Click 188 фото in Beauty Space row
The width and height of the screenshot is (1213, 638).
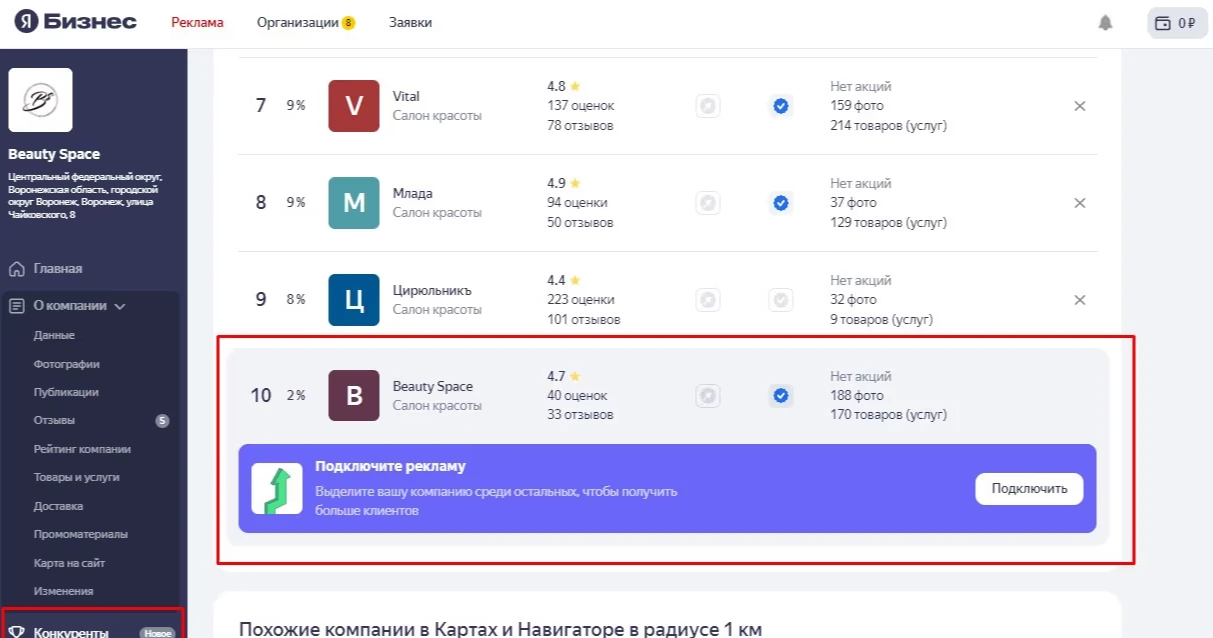coord(857,395)
